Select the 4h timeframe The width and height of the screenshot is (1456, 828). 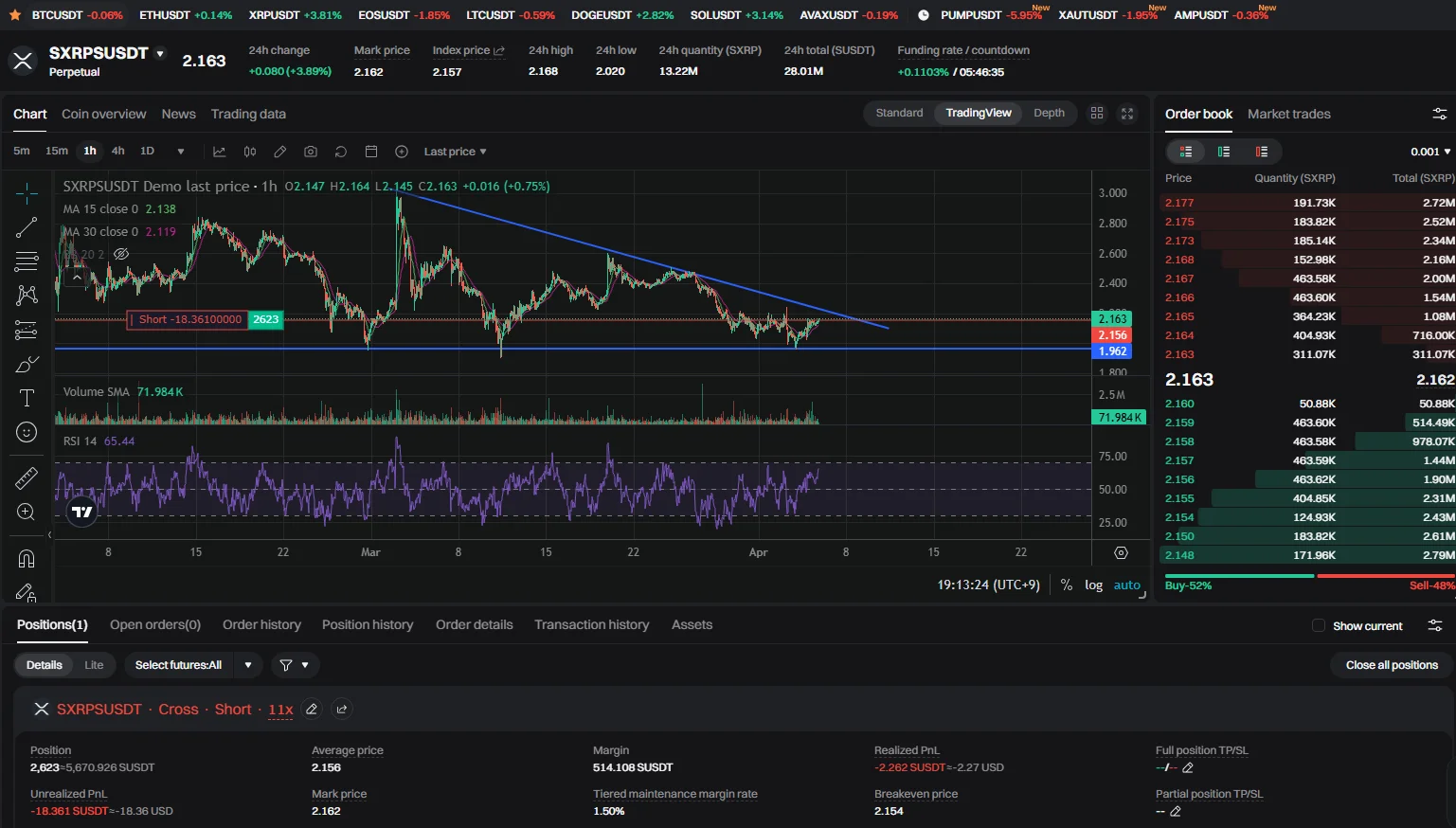coord(117,151)
